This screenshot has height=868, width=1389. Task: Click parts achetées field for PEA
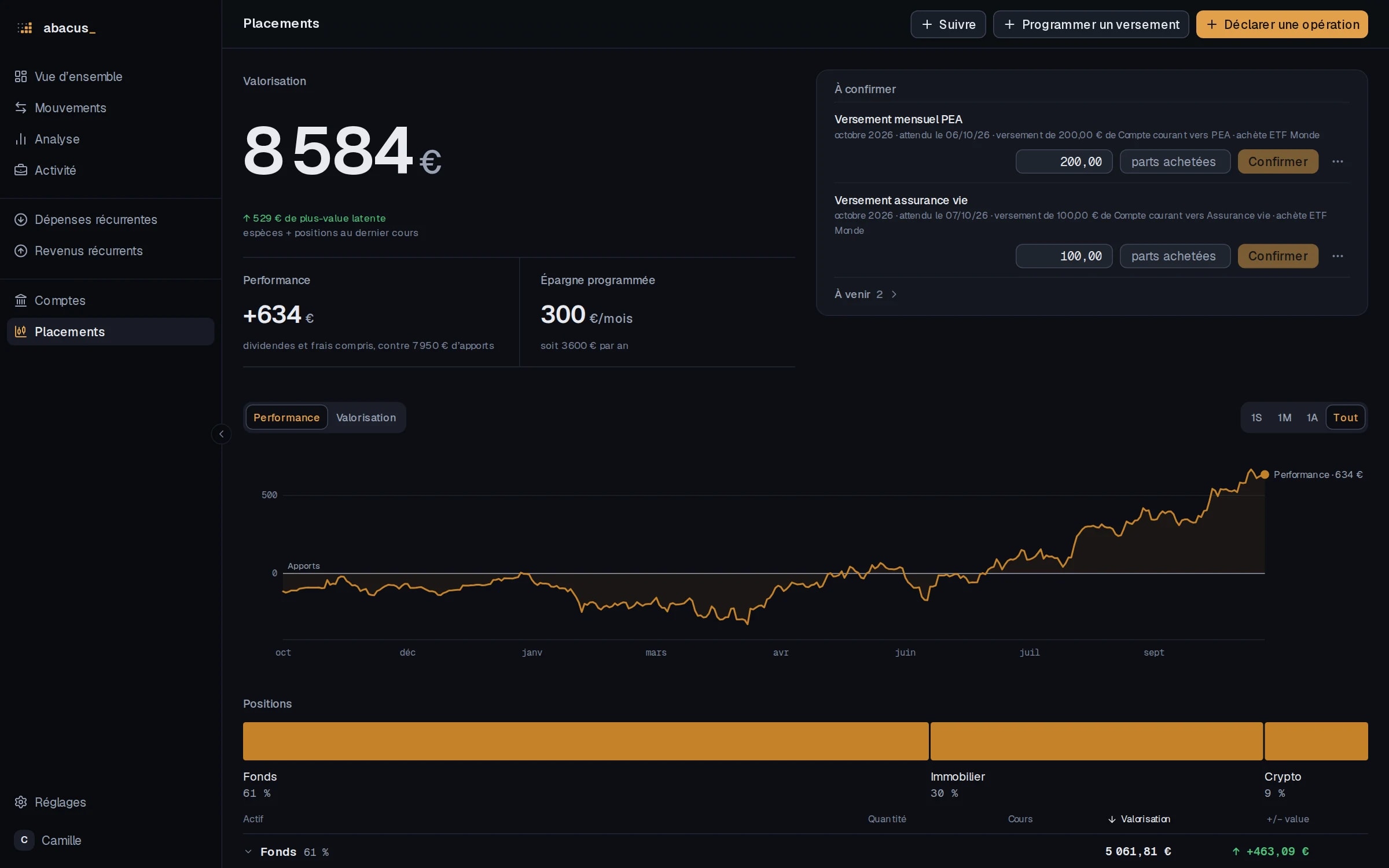pyautogui.click(x=1175, y=161)
